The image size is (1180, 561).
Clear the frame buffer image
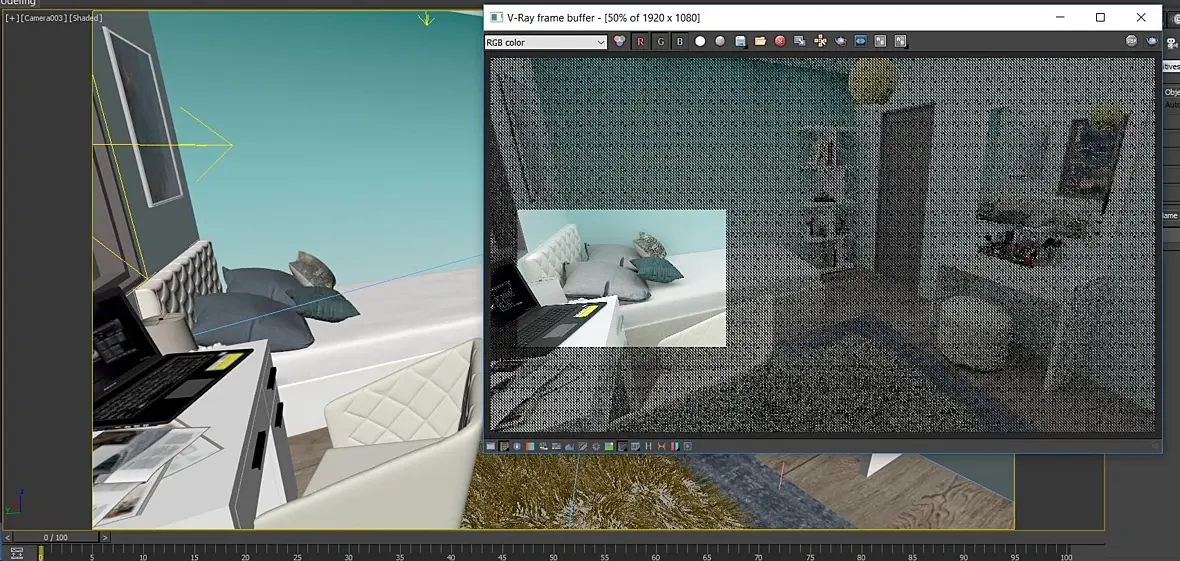(780, 42)
